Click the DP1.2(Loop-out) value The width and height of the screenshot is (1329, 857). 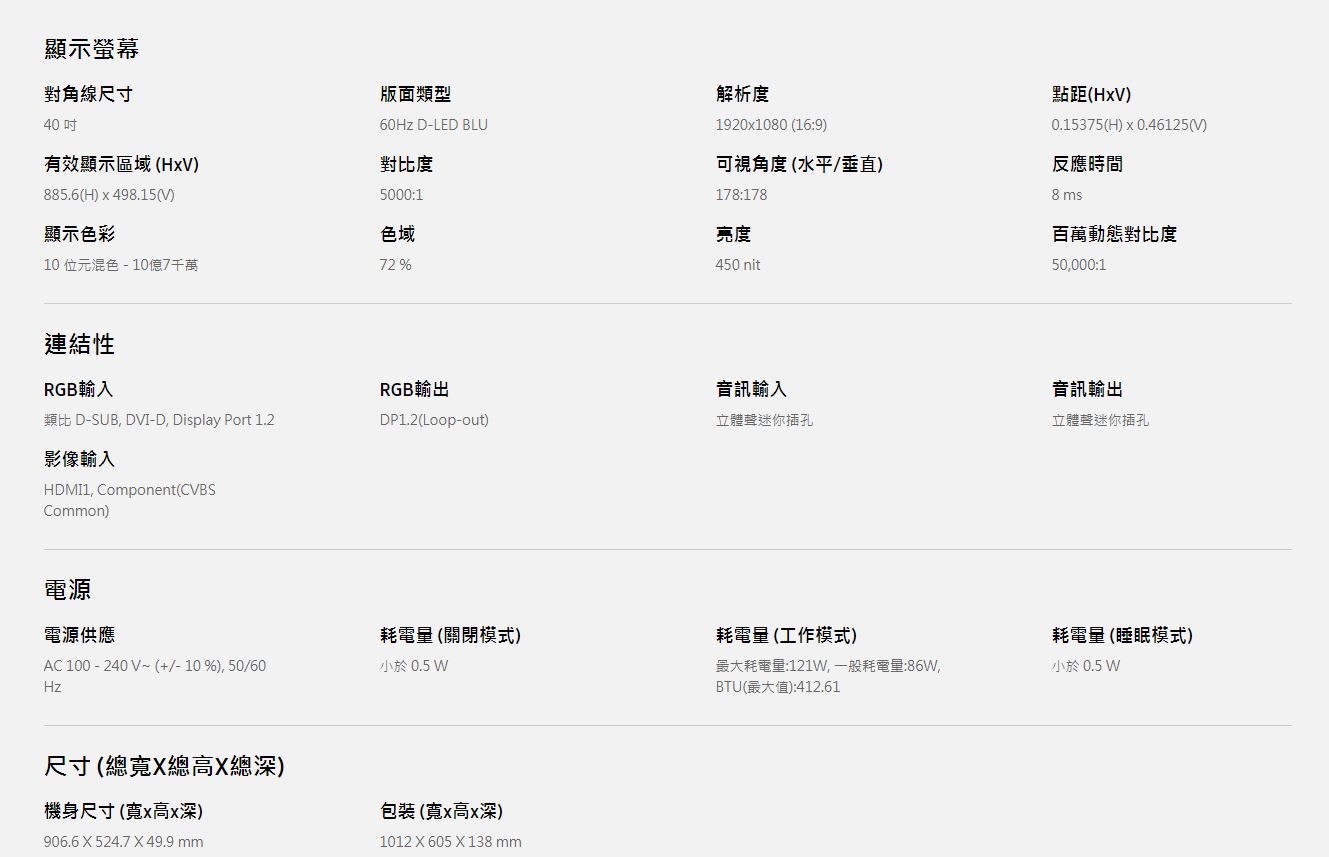(x=434, y=420)
